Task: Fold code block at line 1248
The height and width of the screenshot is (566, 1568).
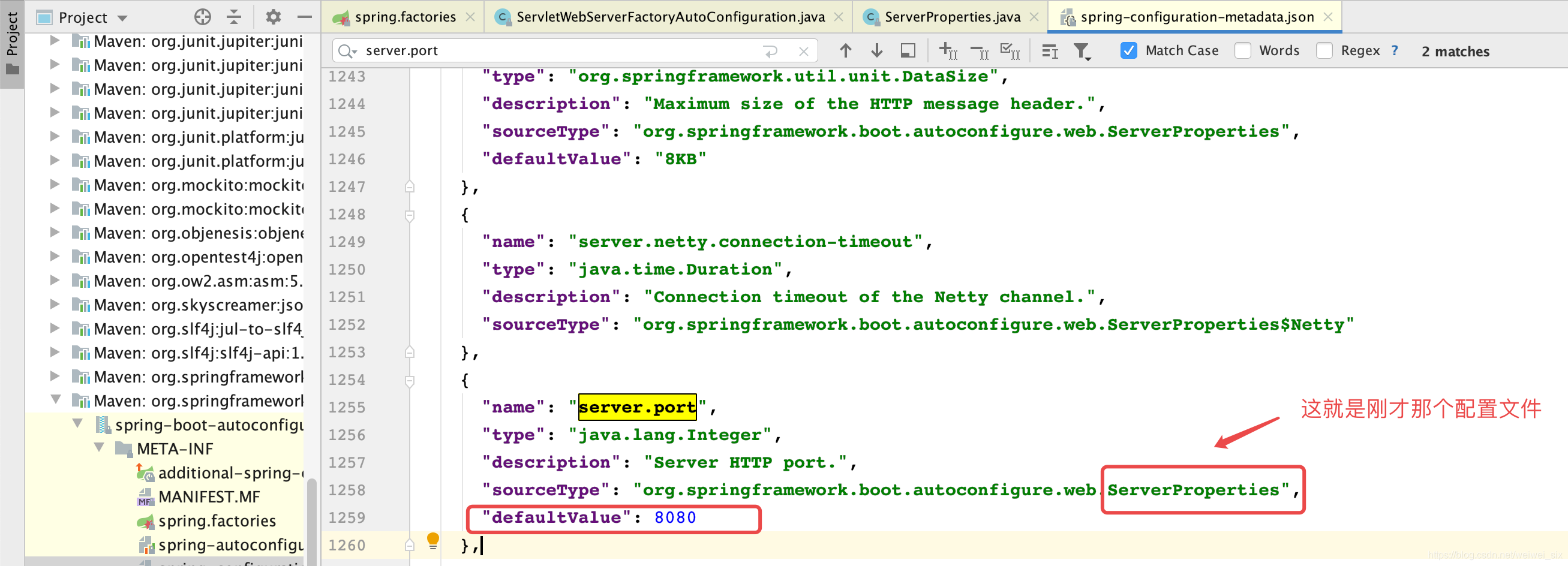Action: click(x=410, y=215)
